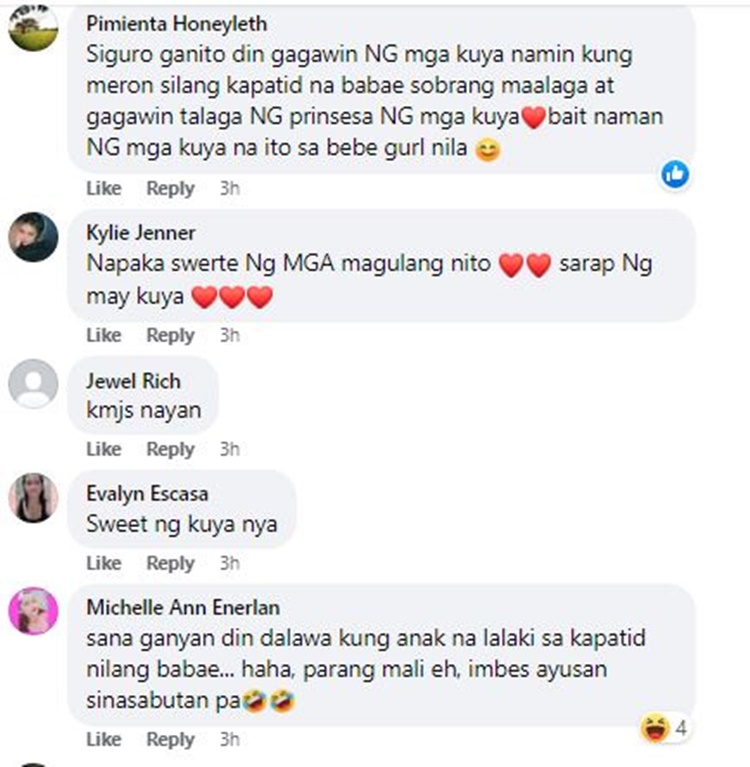This screenshot has width=750, height=767.
Task: Like Jewel Rich's kmjs nayan comment
Action: (x=104, y=449)
